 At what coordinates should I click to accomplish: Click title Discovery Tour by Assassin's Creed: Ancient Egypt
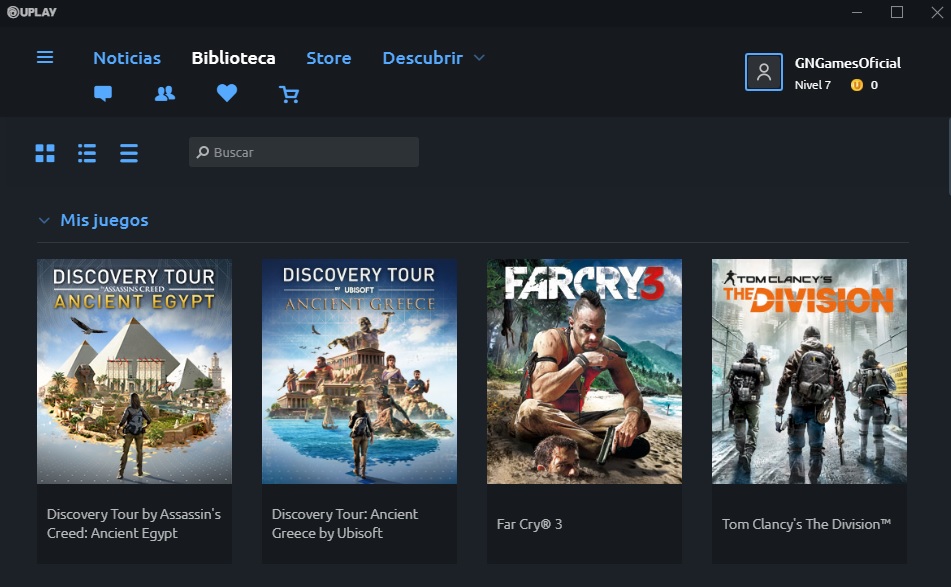click(x=134, y=523)
